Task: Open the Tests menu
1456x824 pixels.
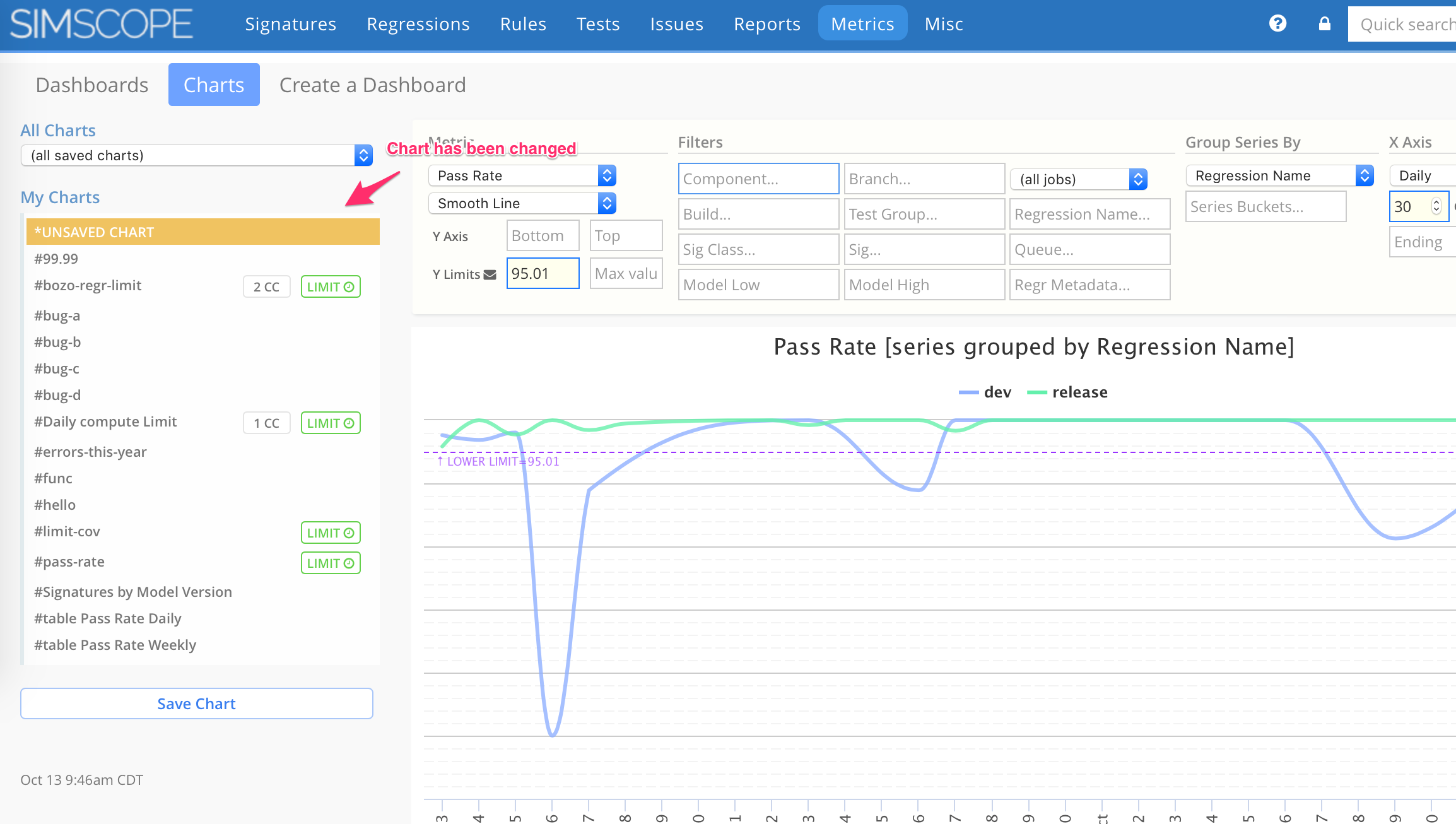Action: click(598, 24)
